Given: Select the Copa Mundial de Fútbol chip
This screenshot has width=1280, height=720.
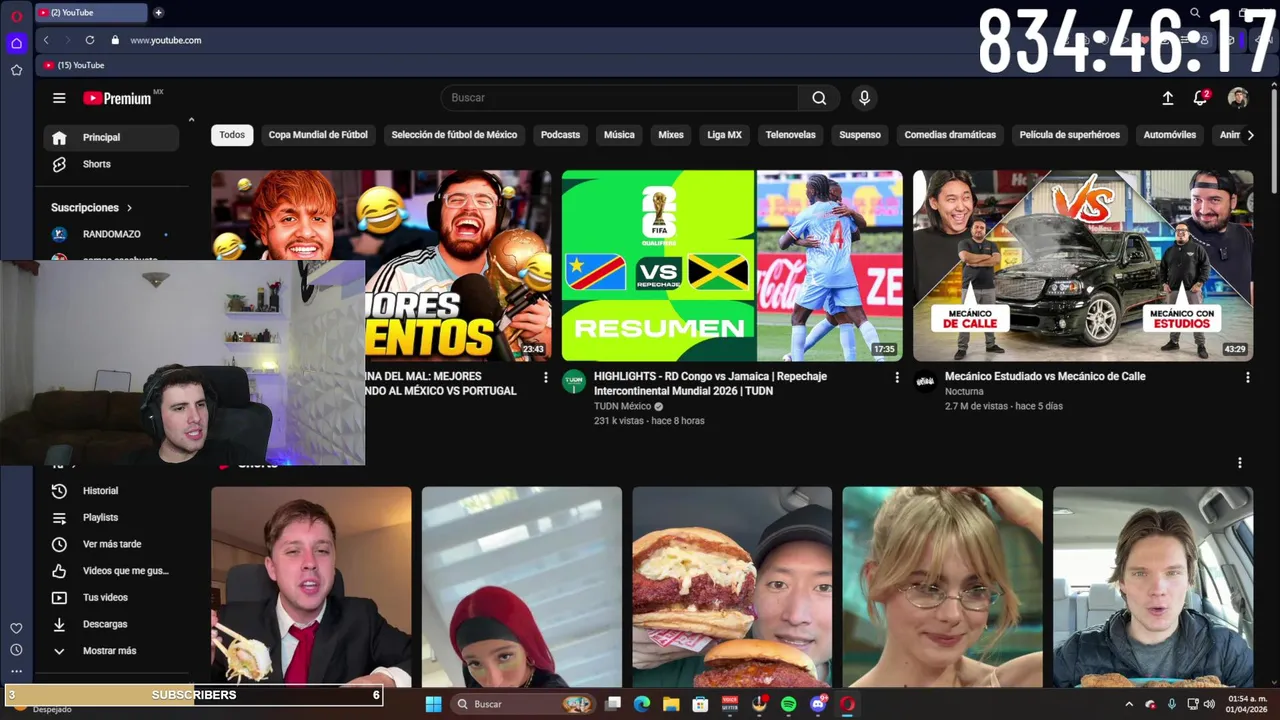Looking at the screenshot, I should (318, 135).
